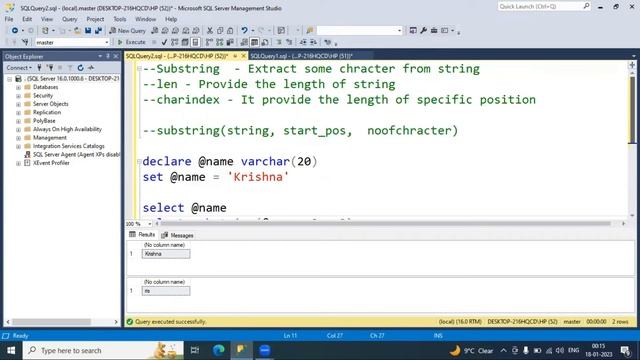This screenshot has height=360, width=640.
Task: Open the 100 % zoom level dropdown
Action: [149, 224]
